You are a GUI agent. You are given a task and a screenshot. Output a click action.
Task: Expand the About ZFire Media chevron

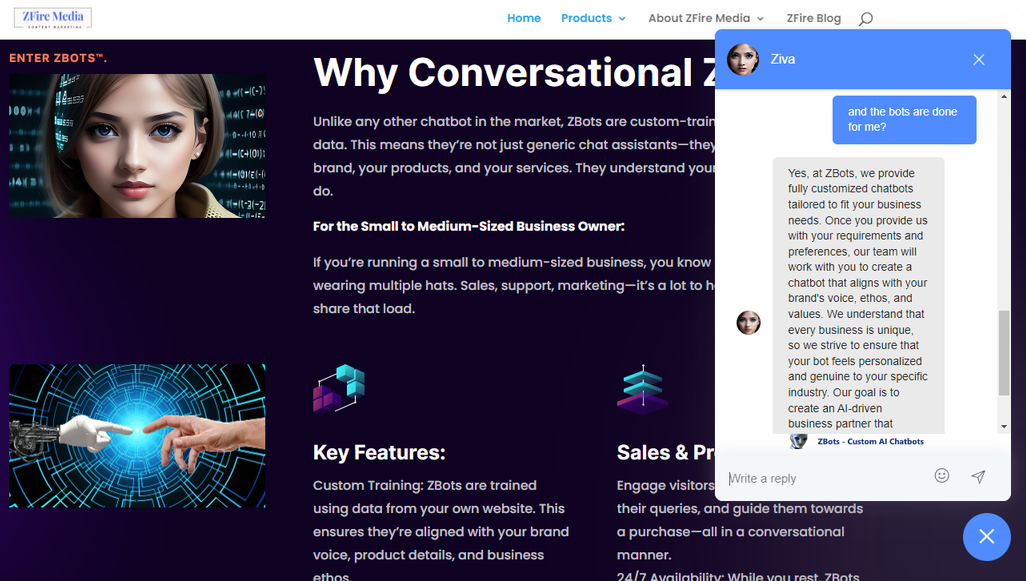click(x=760, y=19)
